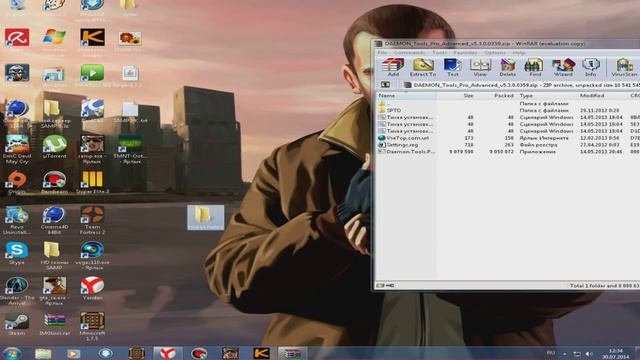Open the Windows Start menu

pyautogui.click(x=12, y=353)
